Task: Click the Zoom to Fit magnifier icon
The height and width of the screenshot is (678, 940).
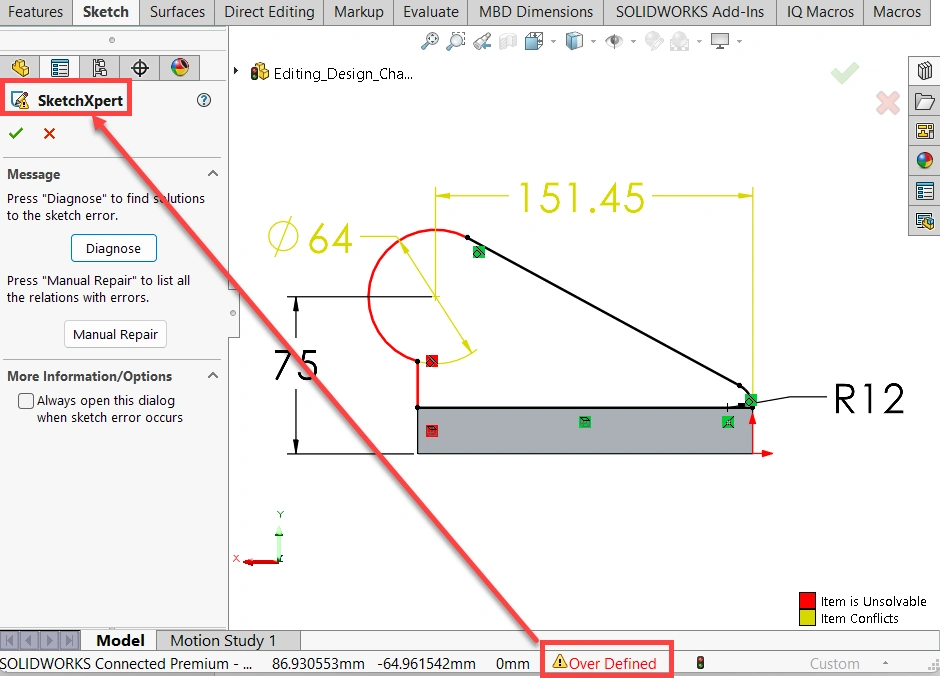Action: click(430, 41)
